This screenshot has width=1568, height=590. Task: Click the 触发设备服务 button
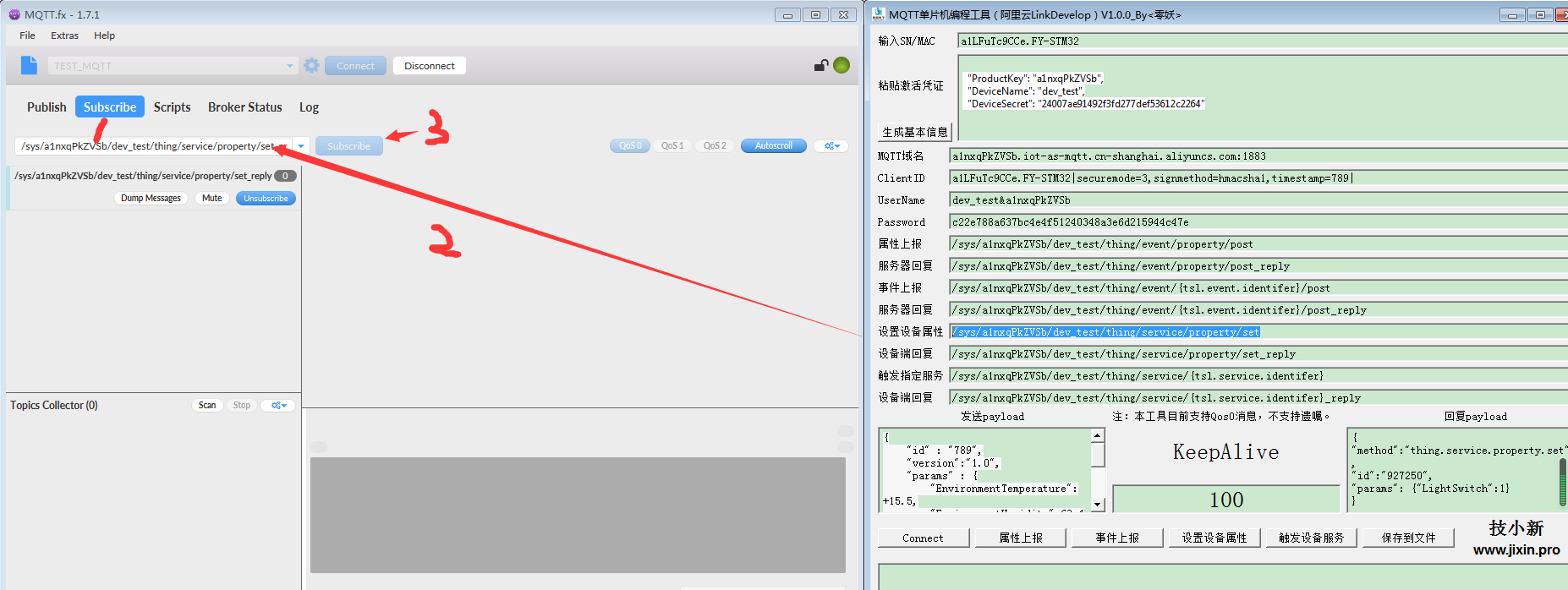click(x=1312, y=538)
